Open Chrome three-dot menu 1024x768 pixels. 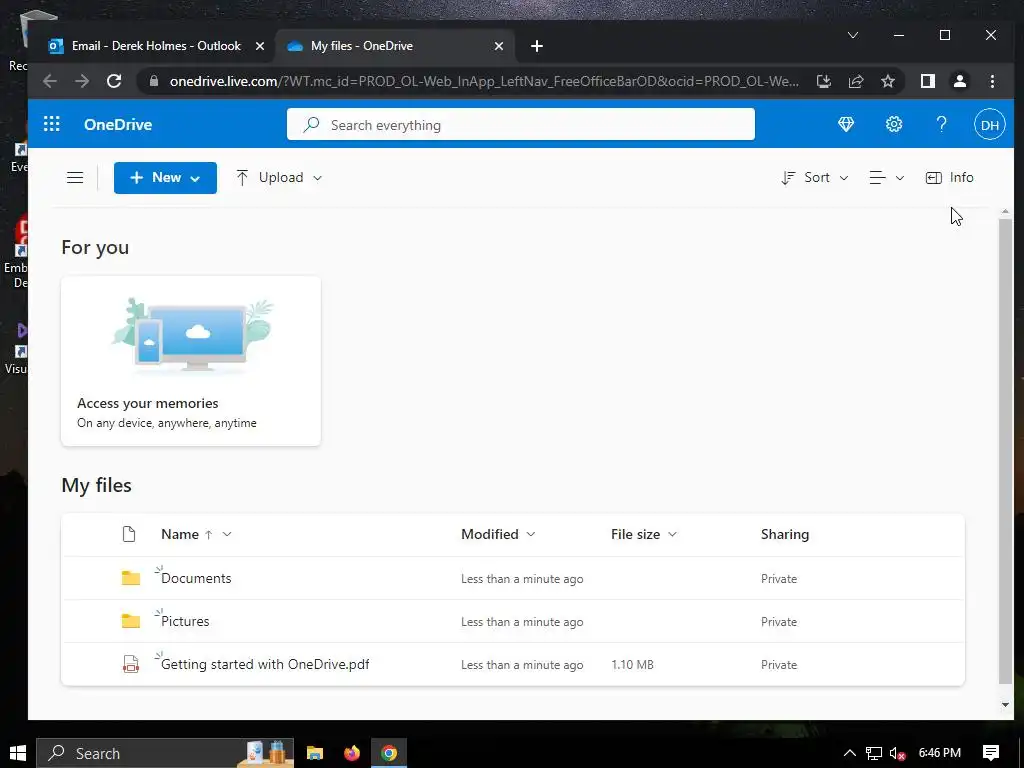point(992,81)
